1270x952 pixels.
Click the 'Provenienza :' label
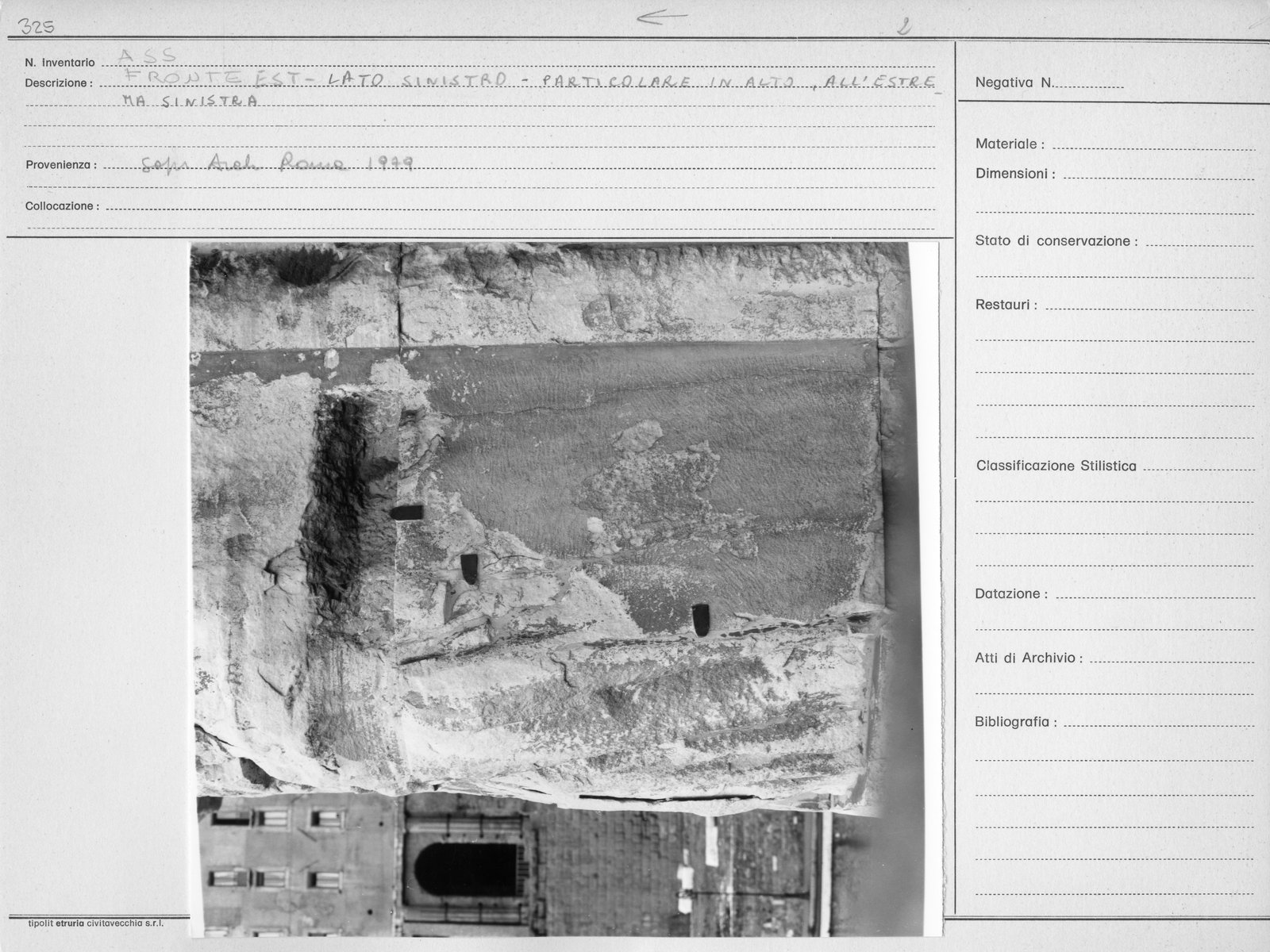61,165
